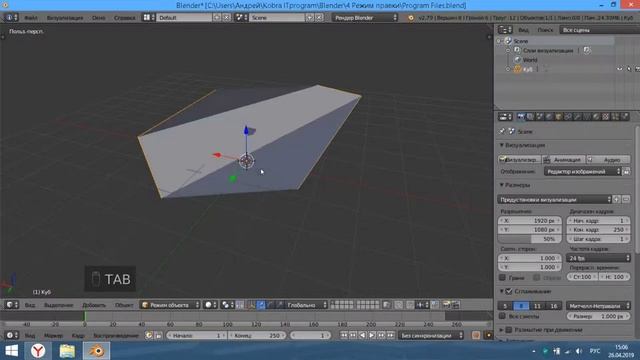Viewport: 640px width, 360px height.
Task: Select the Texture properties tab icon
Action: click(605, 117)
